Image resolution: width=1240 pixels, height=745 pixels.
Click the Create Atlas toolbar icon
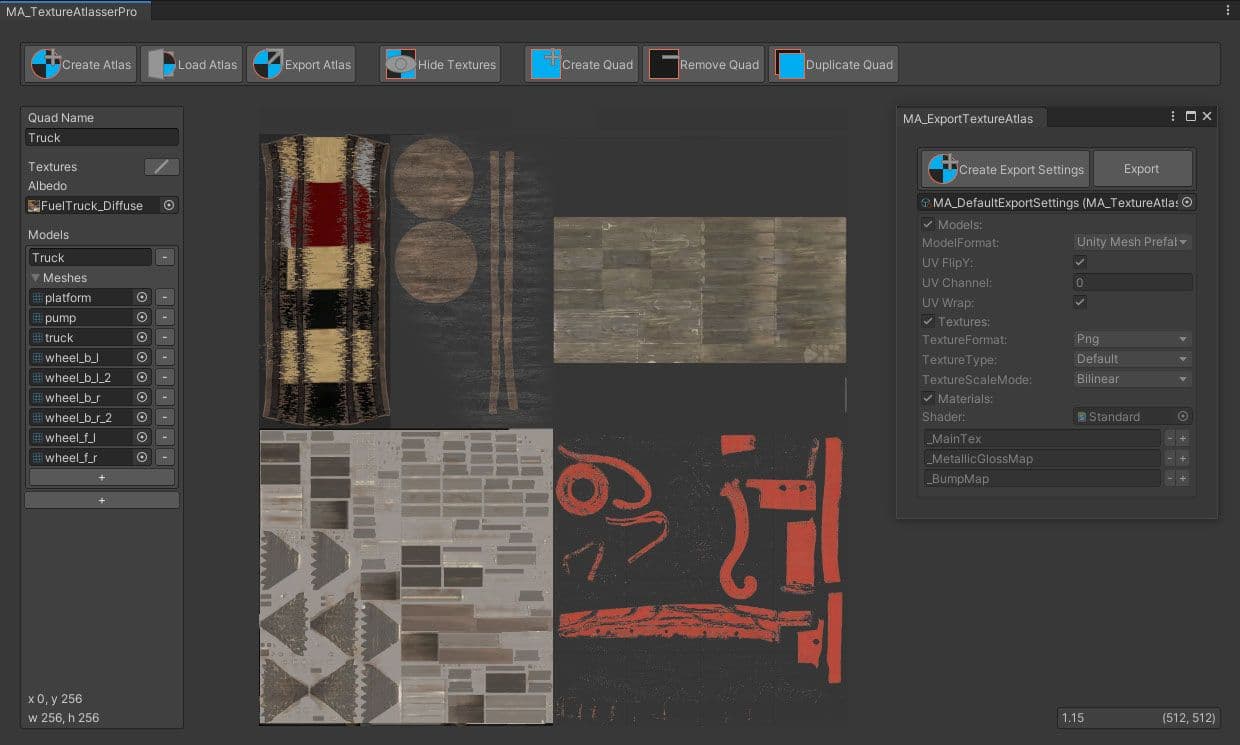click(x=43, y=63)
